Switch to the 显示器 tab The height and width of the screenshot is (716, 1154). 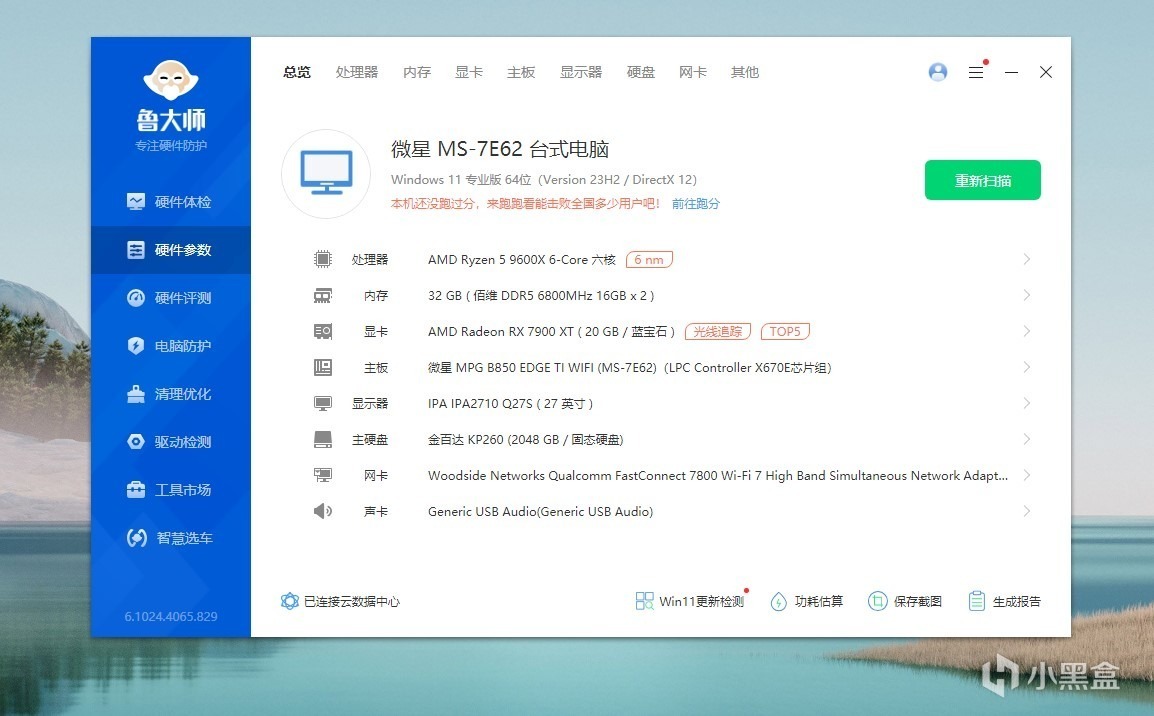[x=581, y=72]
